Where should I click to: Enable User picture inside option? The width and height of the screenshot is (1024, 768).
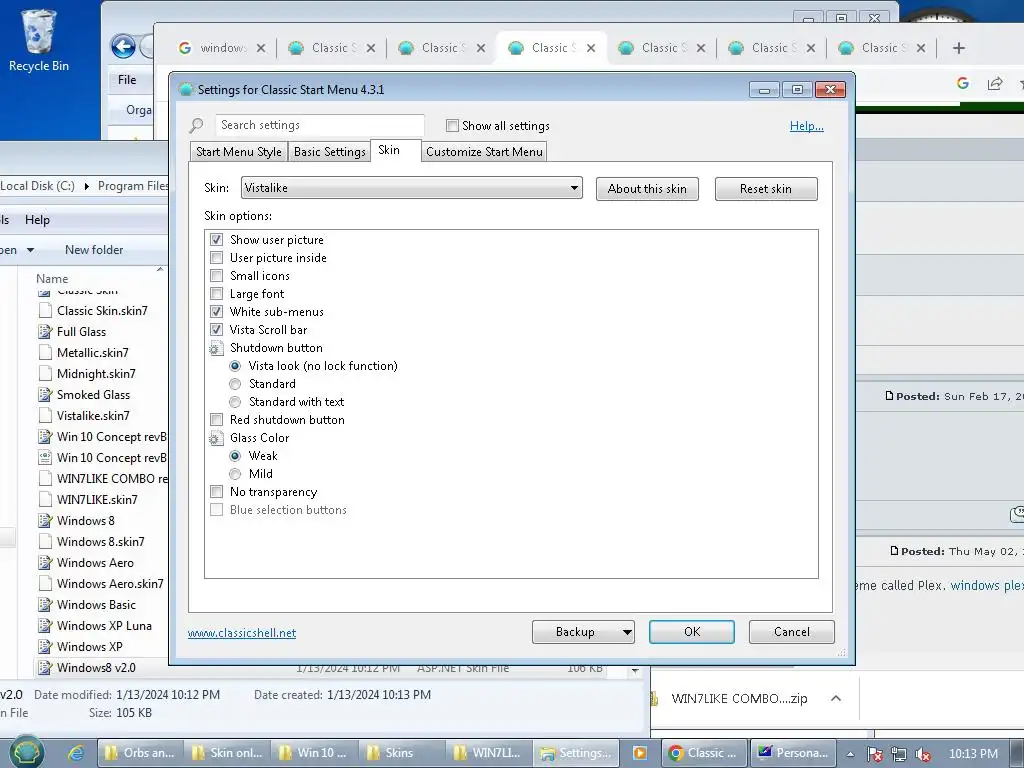click(216, 258)
